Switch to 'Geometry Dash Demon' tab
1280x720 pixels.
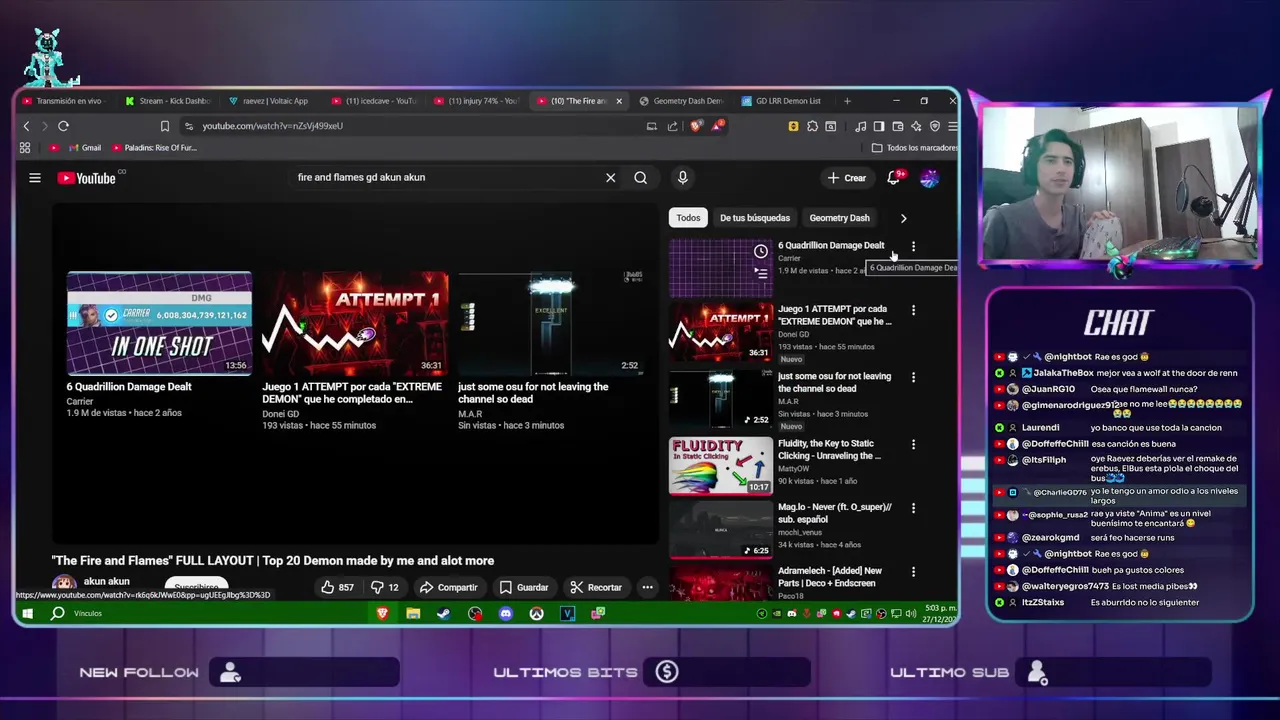point(681,101)
